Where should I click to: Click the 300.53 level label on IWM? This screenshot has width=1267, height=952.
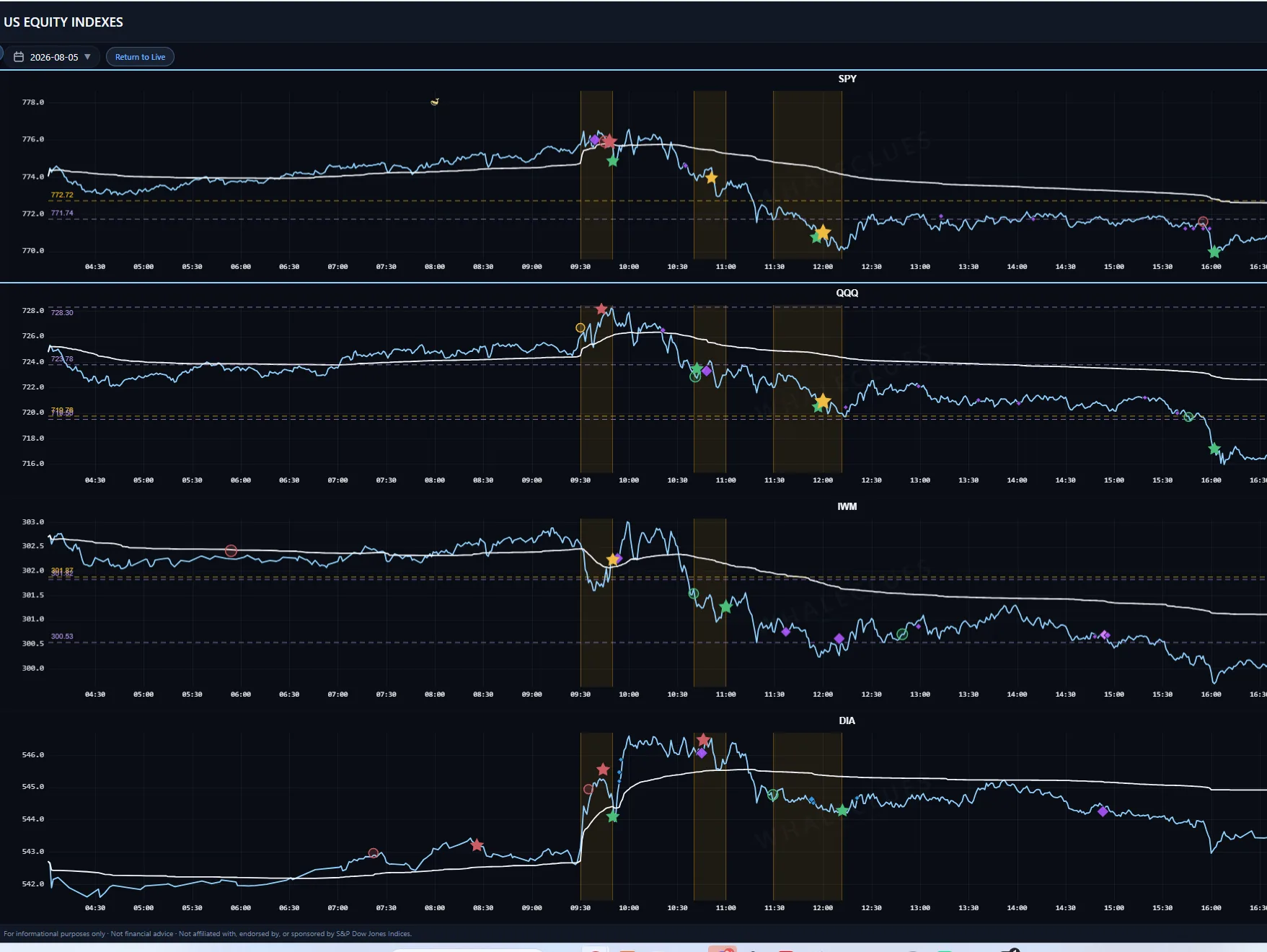click(x=62, y=636)
